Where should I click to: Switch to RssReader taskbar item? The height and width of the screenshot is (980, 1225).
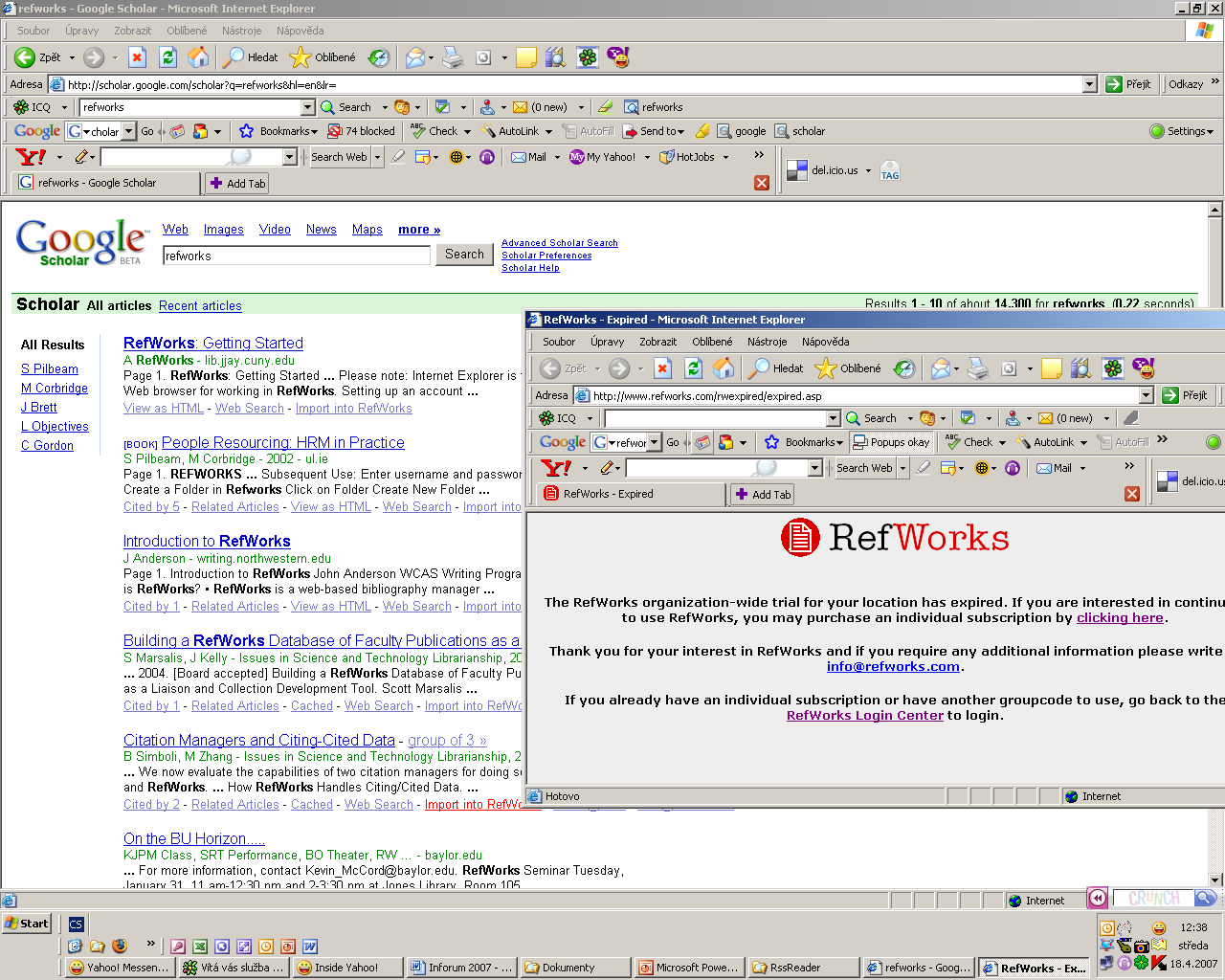804,968
